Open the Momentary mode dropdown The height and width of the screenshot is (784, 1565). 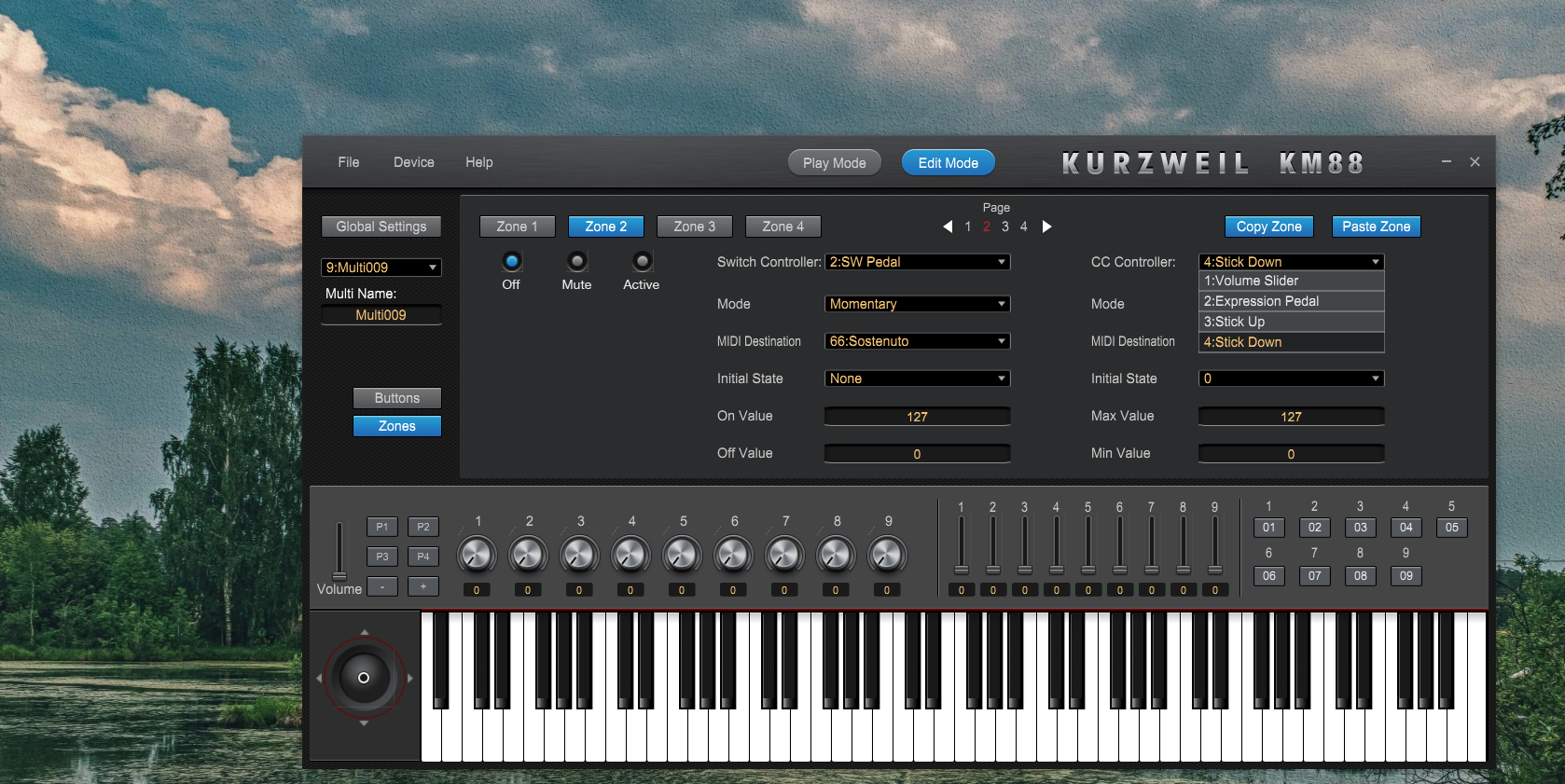coord(918,304)
